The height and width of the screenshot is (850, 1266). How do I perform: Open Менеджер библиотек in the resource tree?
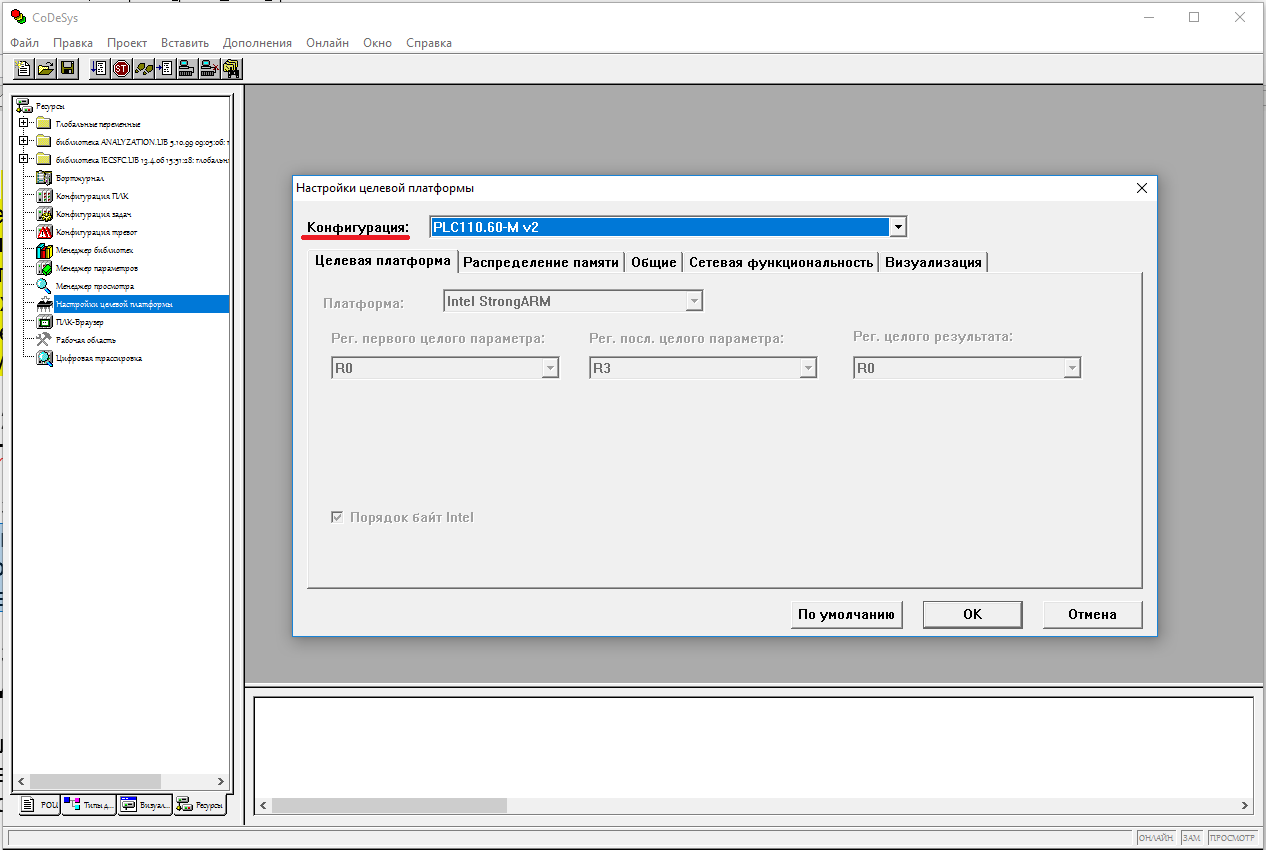pyautogui.click(x=94, y=250)
